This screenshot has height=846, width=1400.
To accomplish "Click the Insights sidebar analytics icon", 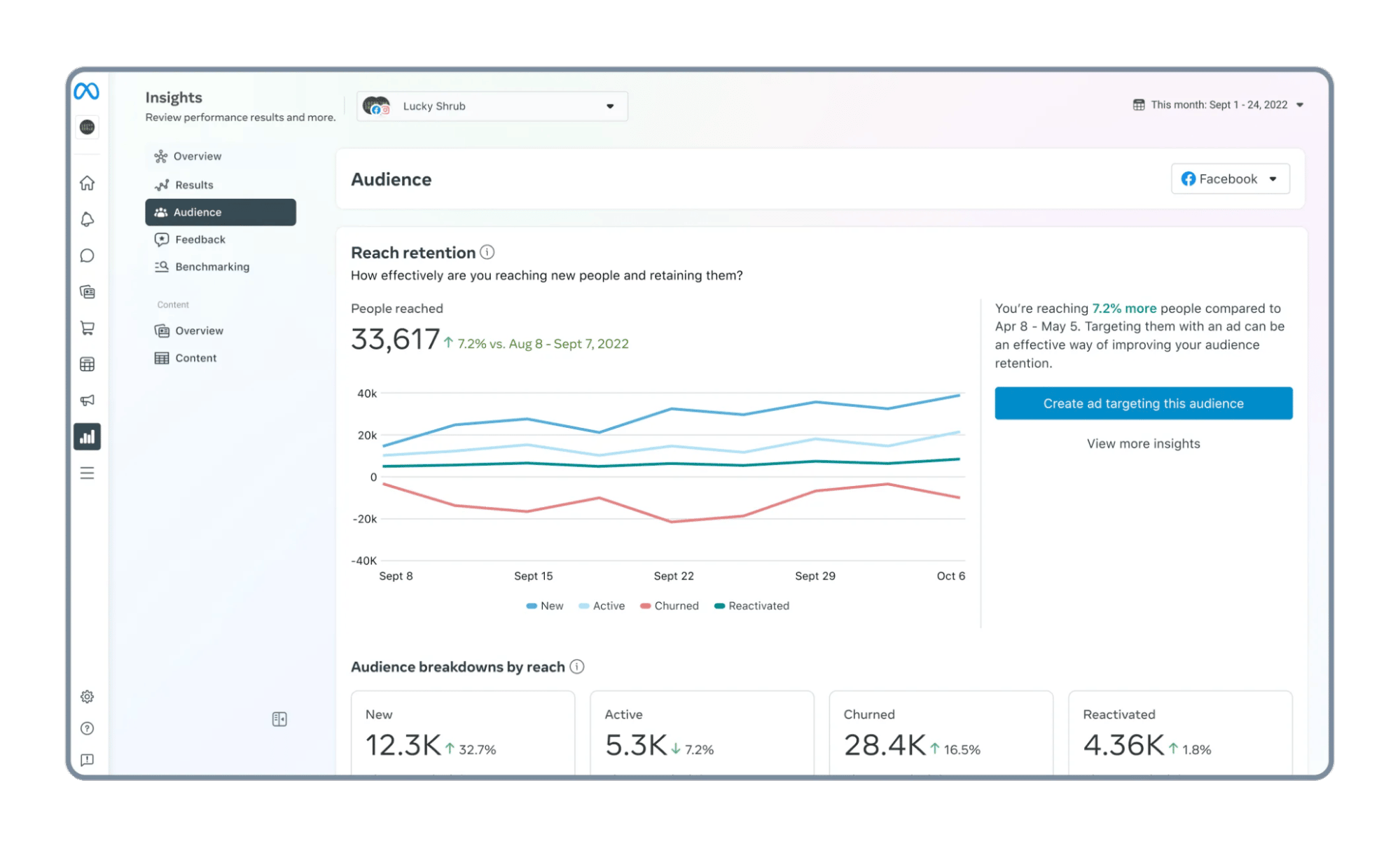I will 88,437.
